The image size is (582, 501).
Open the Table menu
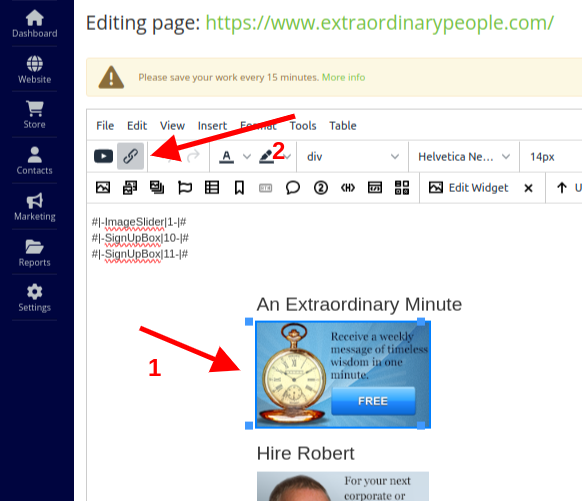click(343, 126)
